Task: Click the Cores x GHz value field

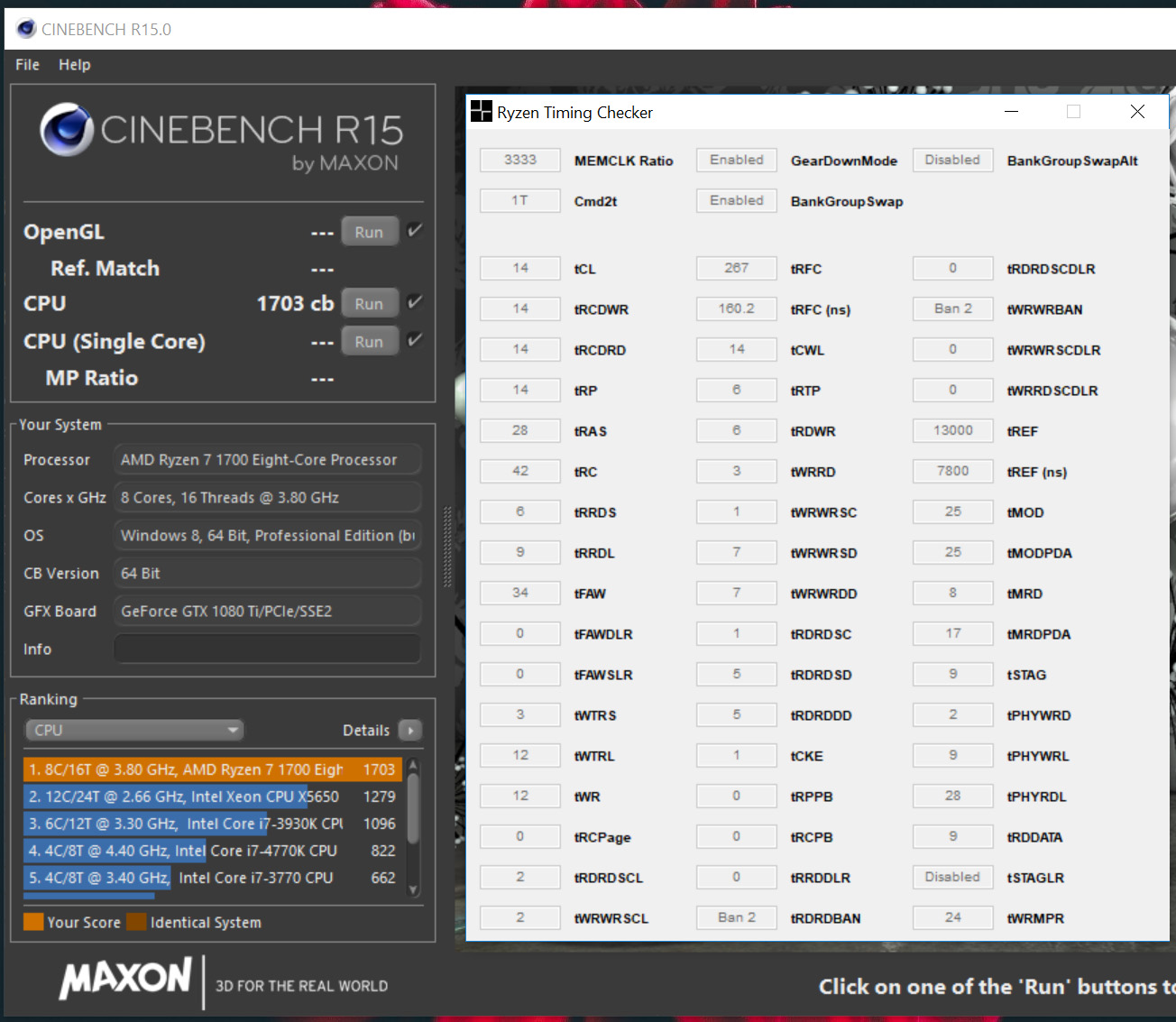Action: (267, 497)
